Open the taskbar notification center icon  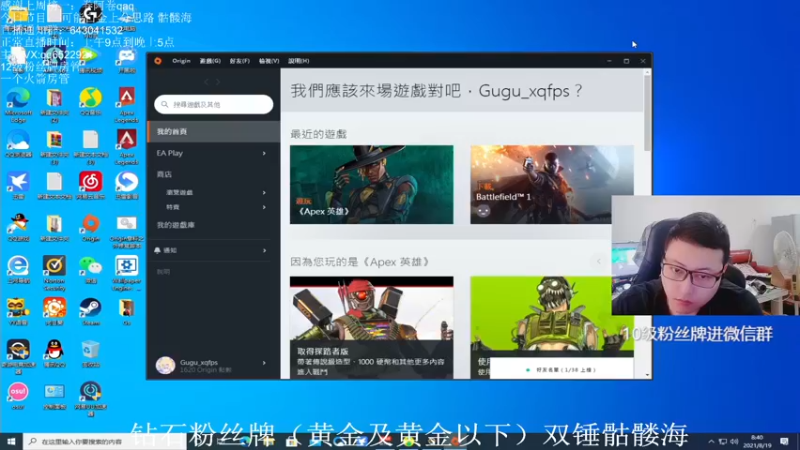pos(784,441)
